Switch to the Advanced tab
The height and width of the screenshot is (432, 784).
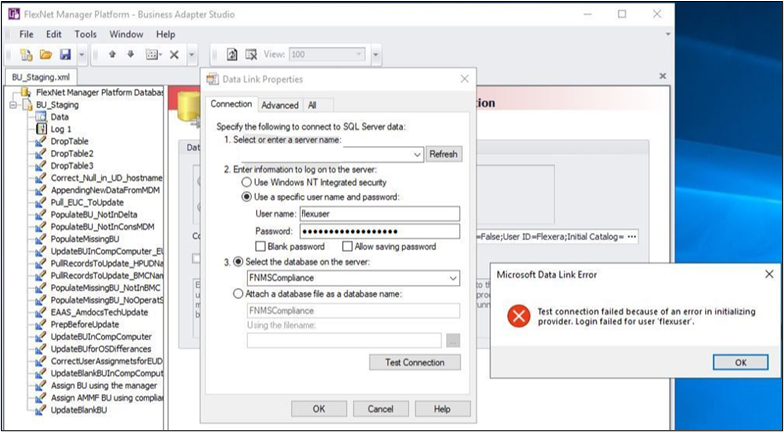point(280,105)
